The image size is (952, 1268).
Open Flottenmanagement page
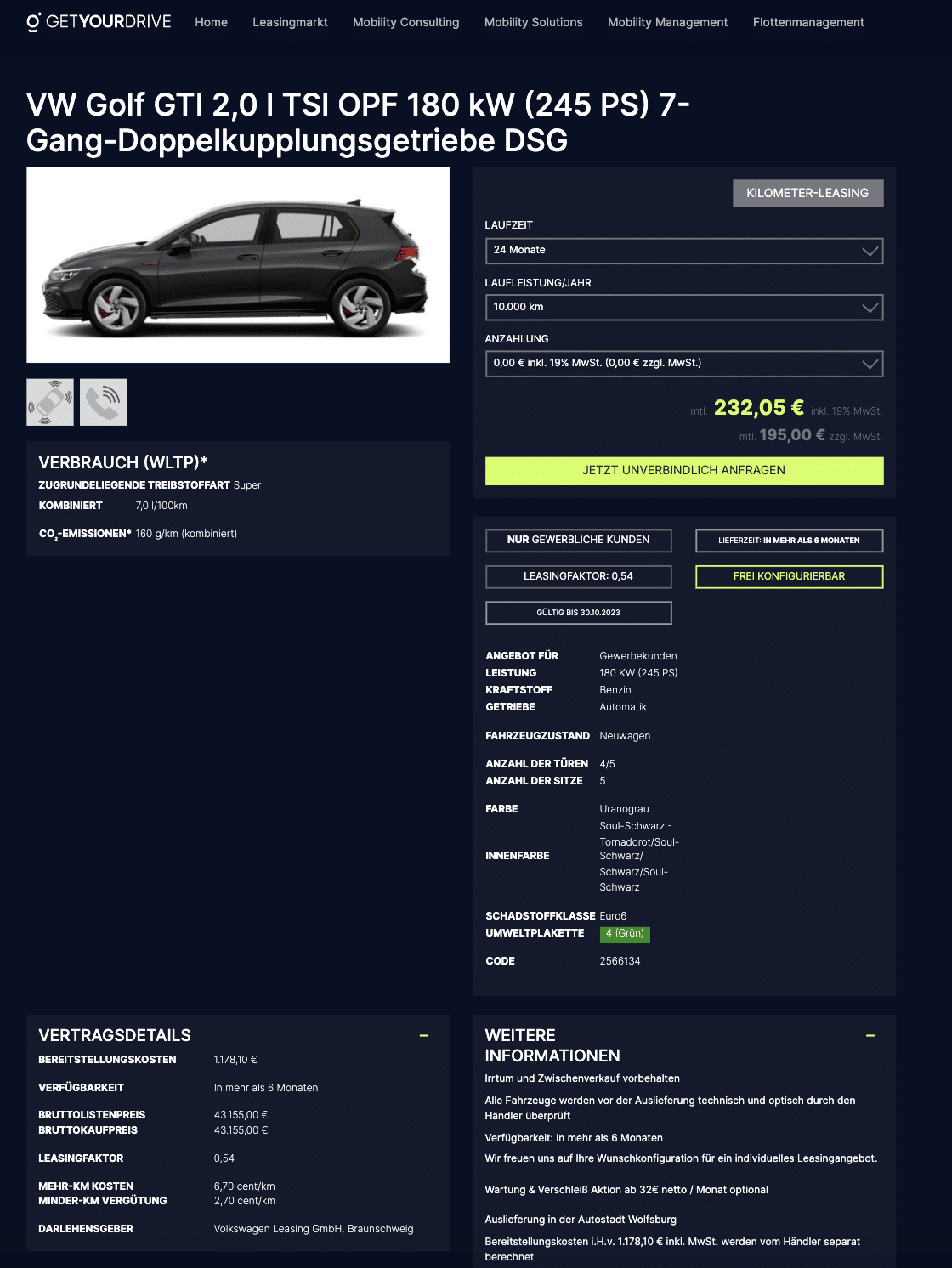(x=808, y=22)
